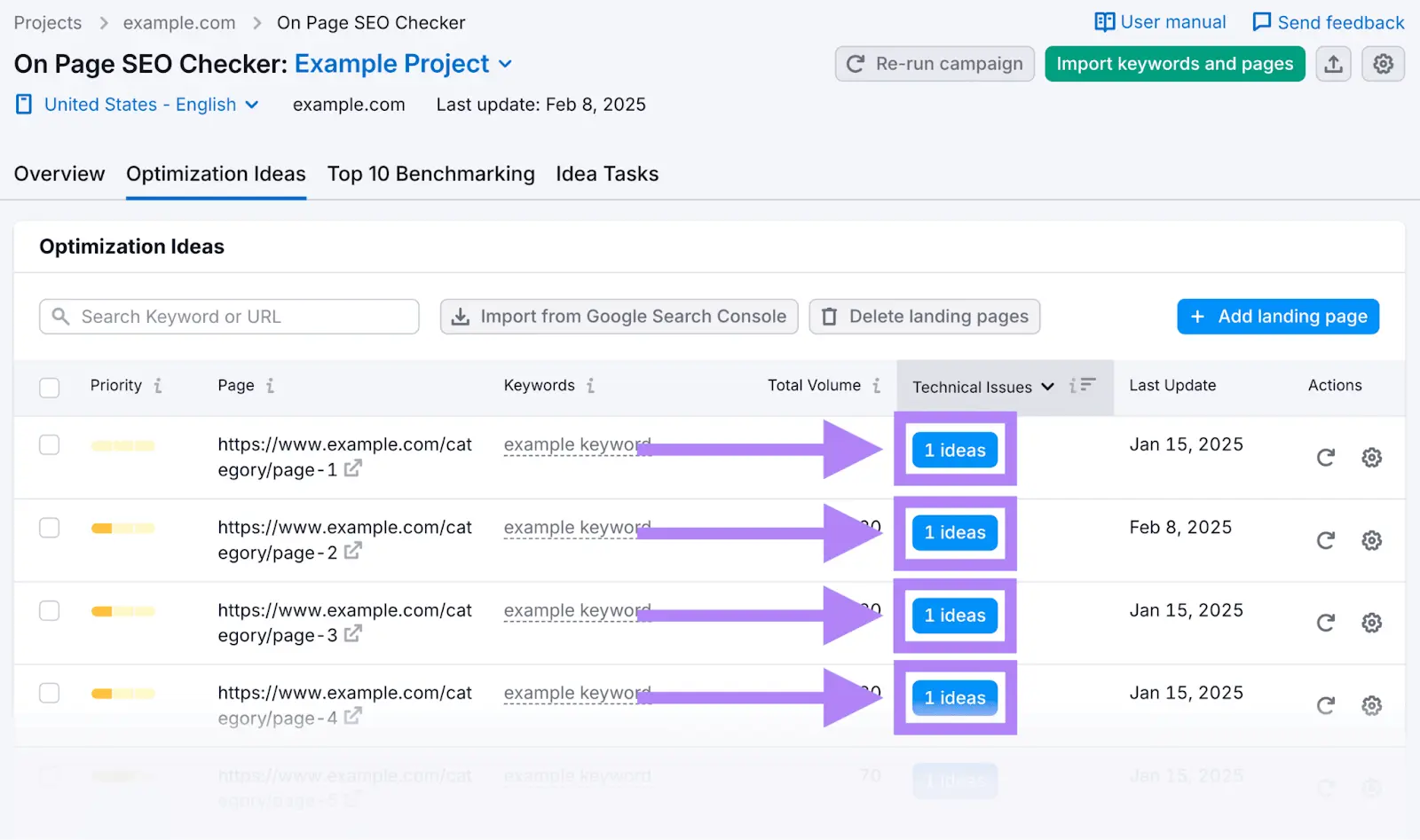Click the refresh icon on page-1 row
This screenshot has height=840, width=1420.
click(1325, 458)
